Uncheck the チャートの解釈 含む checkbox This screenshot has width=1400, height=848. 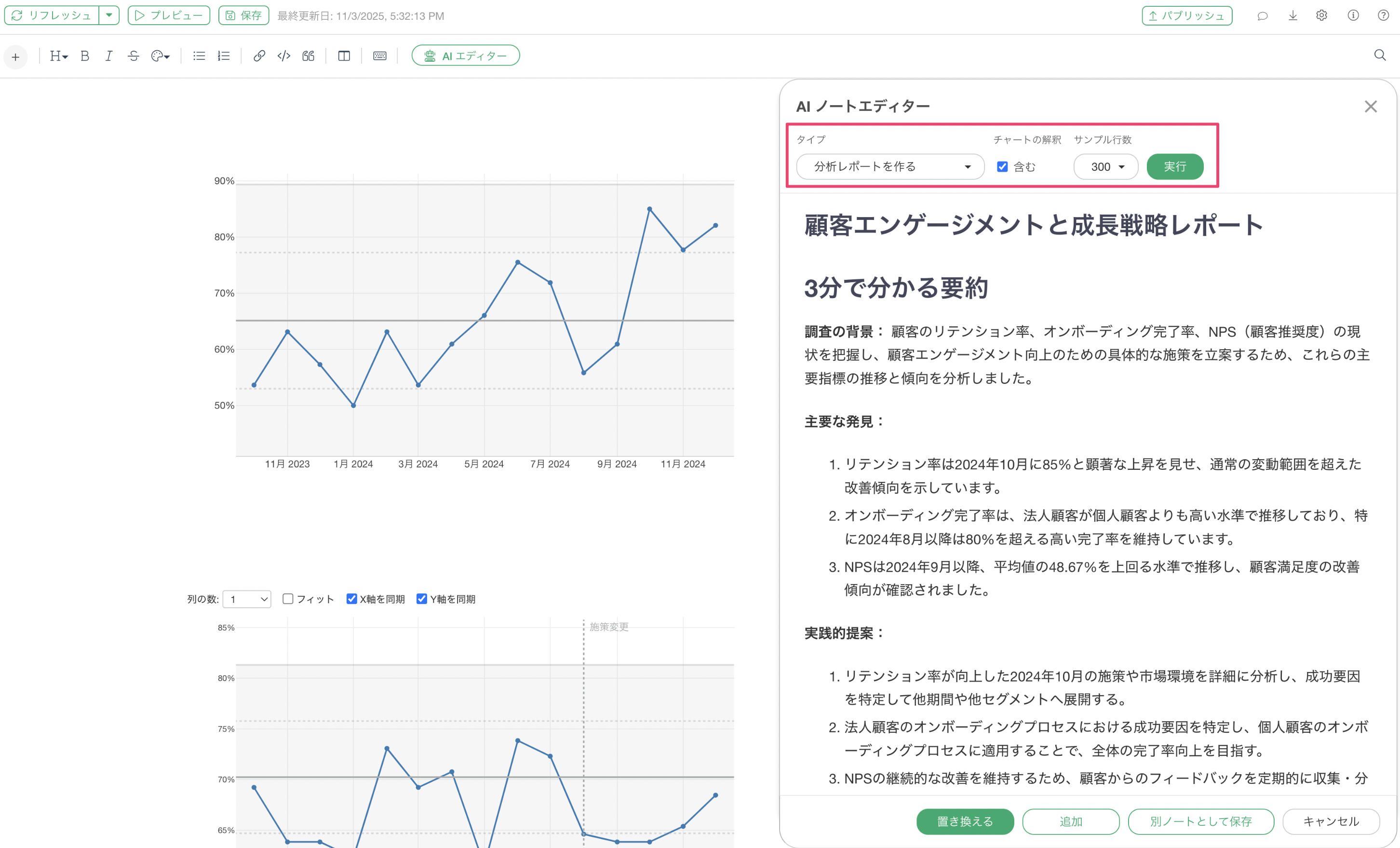coord(1002,166)
